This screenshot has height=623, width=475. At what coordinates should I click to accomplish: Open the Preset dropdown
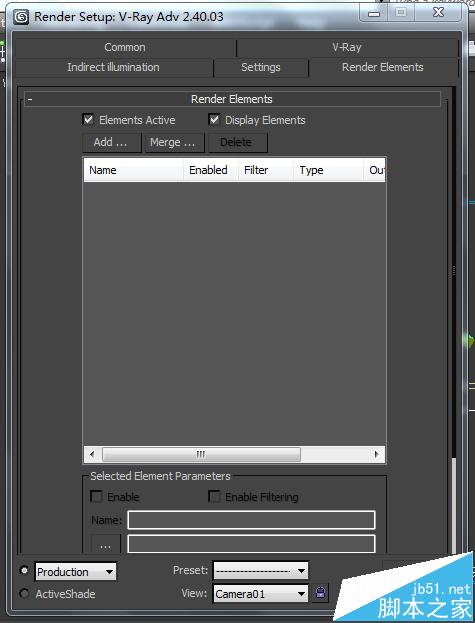pyautogui.click(x=261, y=571)
